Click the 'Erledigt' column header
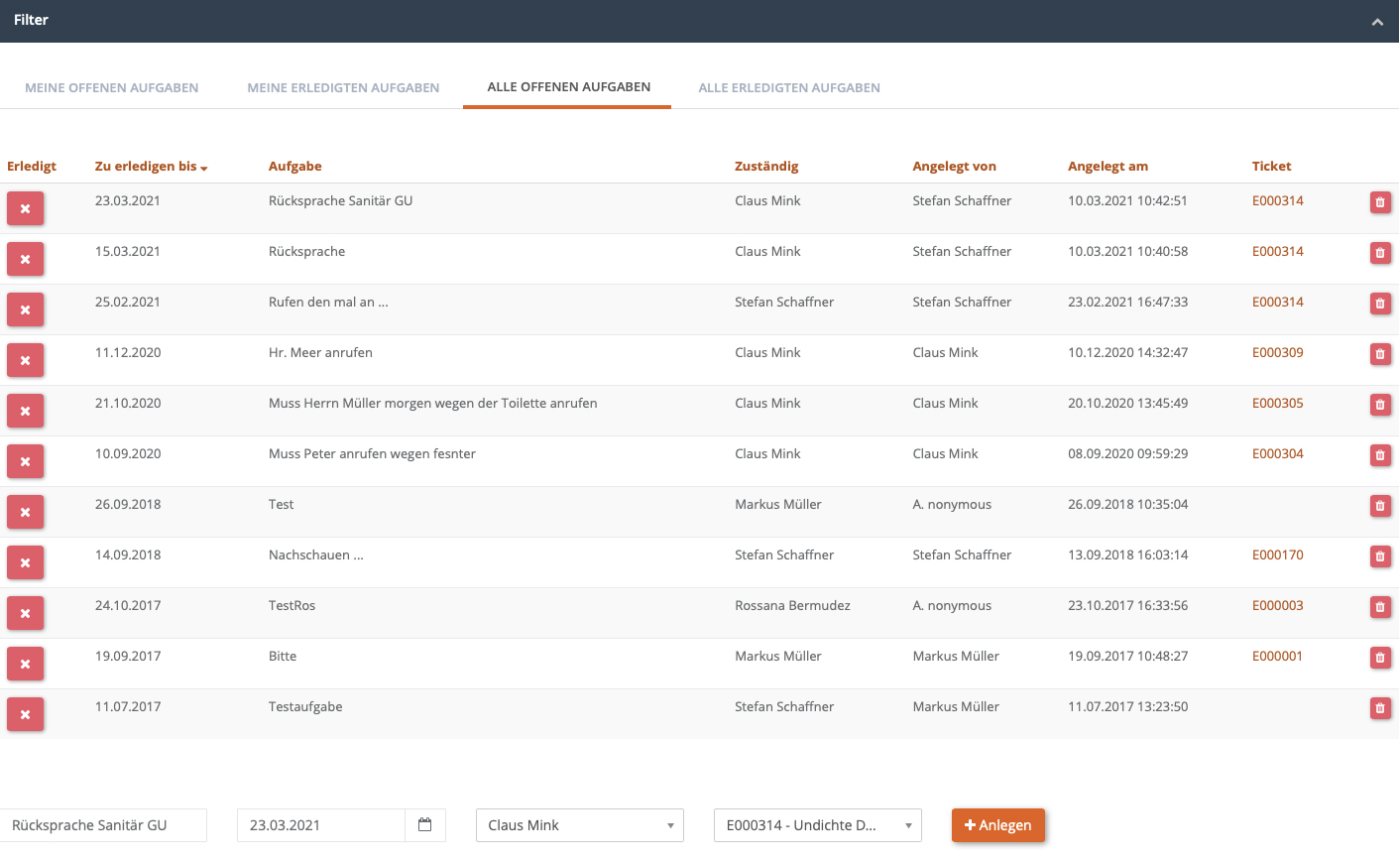1400x861 pixels. [x=32, y=167]
